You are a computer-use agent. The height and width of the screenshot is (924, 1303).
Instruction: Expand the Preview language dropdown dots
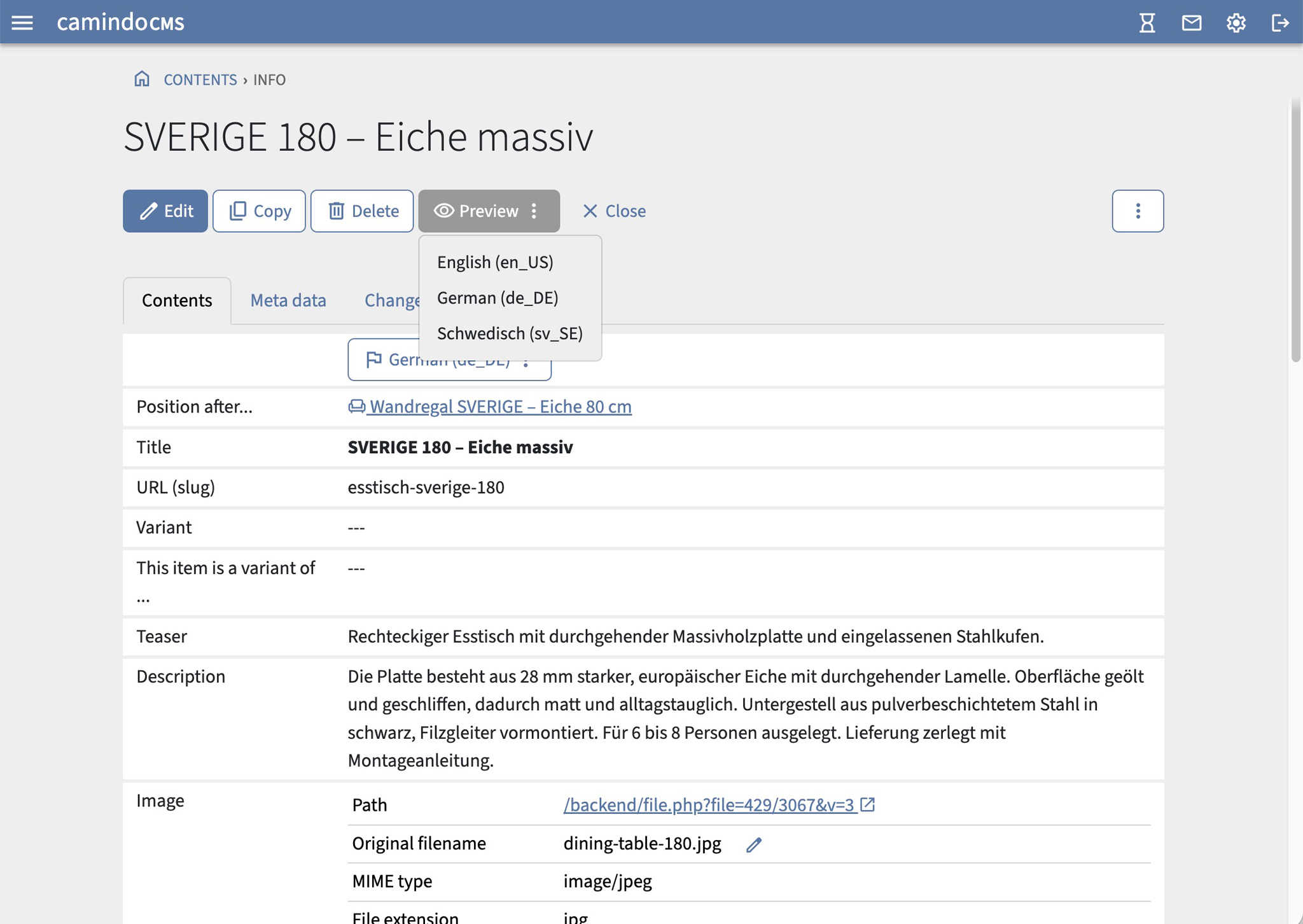(x=534, y=211)
